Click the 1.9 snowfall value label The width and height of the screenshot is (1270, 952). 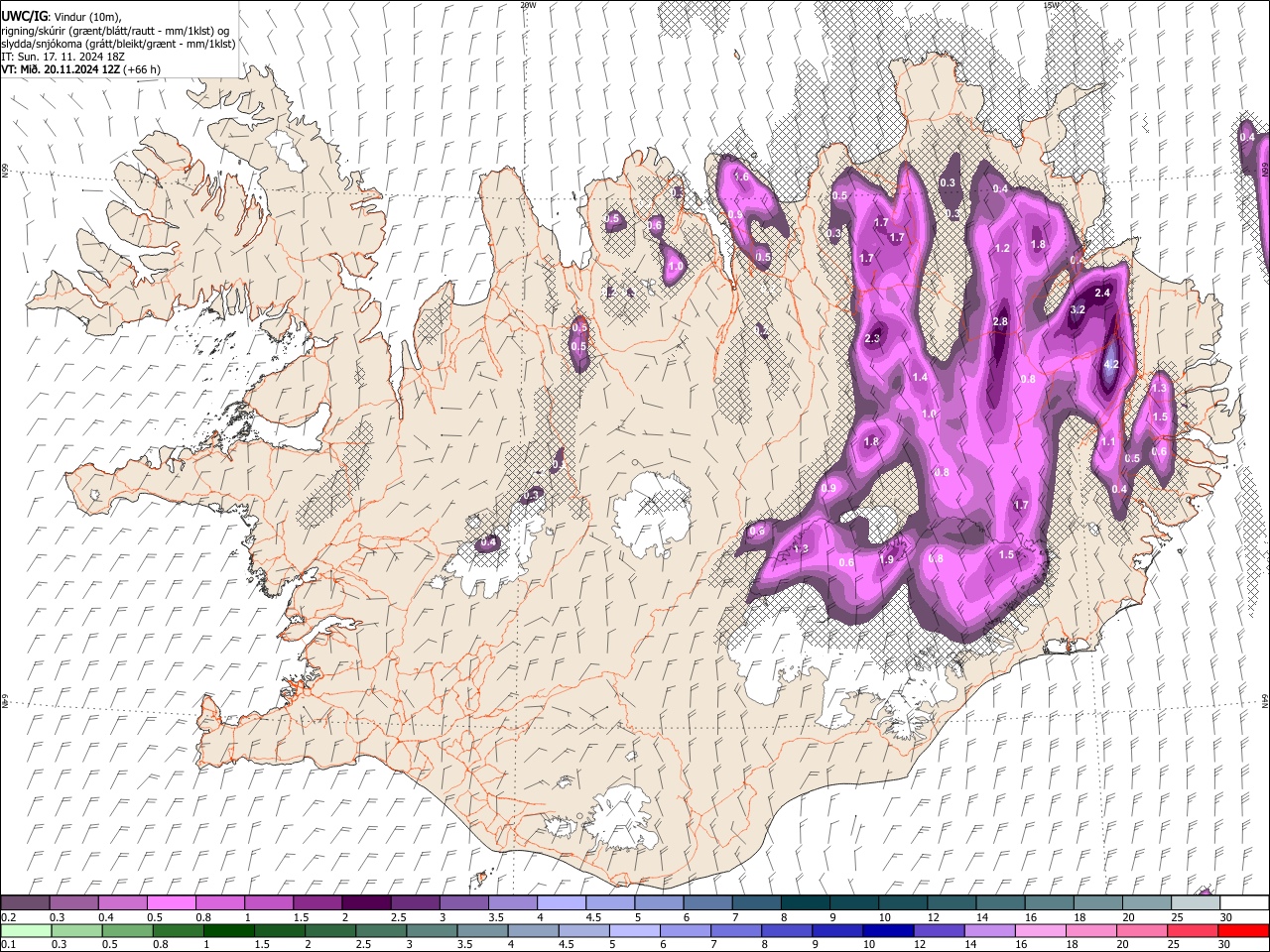click(887, 560)
